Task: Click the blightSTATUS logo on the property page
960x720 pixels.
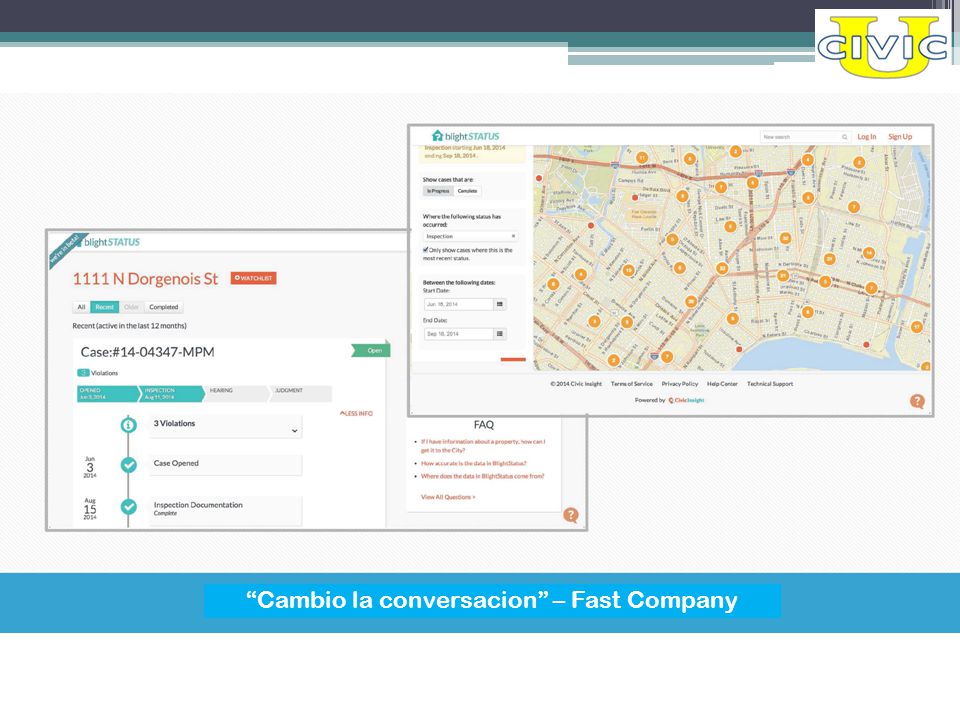Action: point(111,242)
